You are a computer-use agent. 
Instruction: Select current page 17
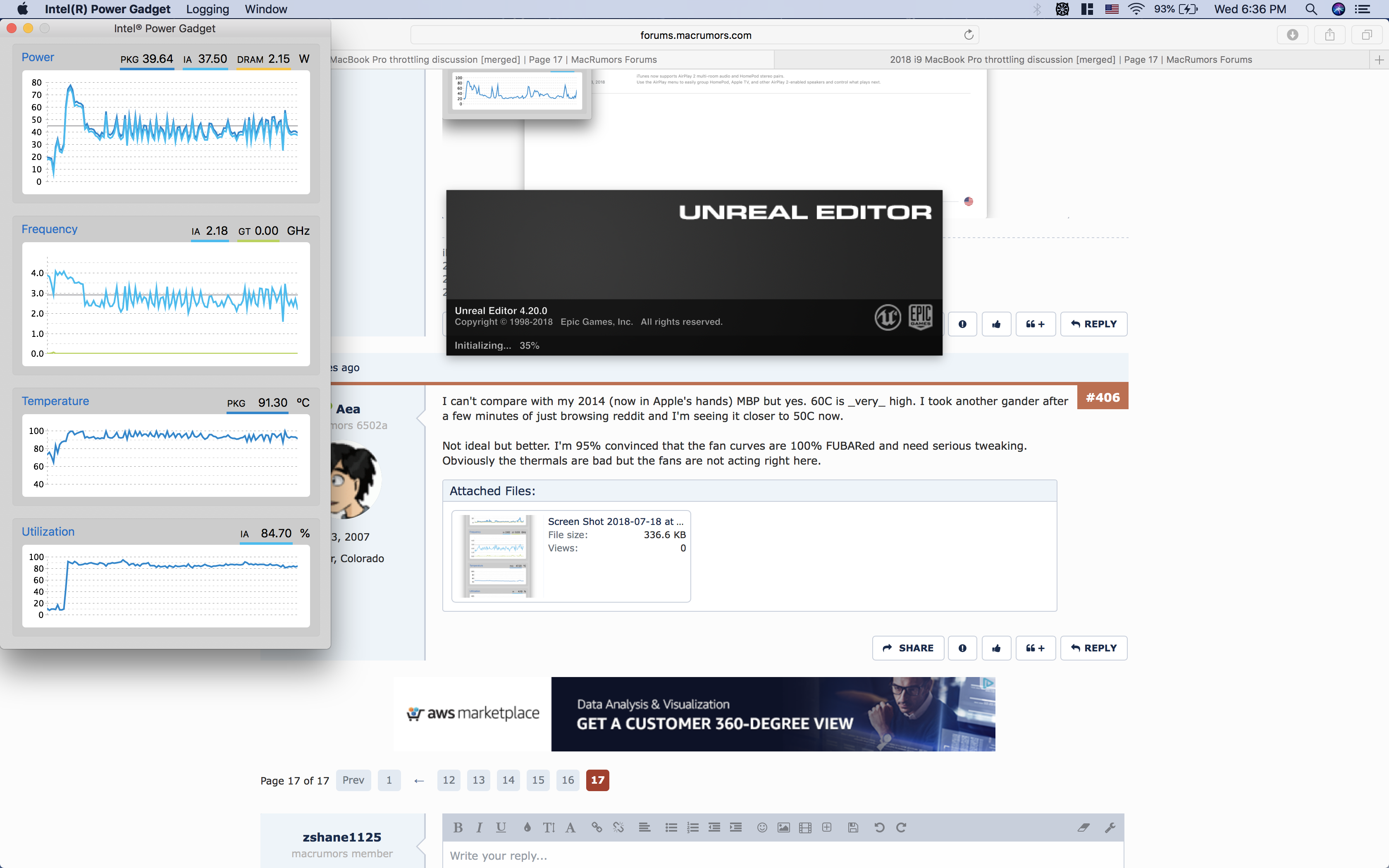coord(597,780)
